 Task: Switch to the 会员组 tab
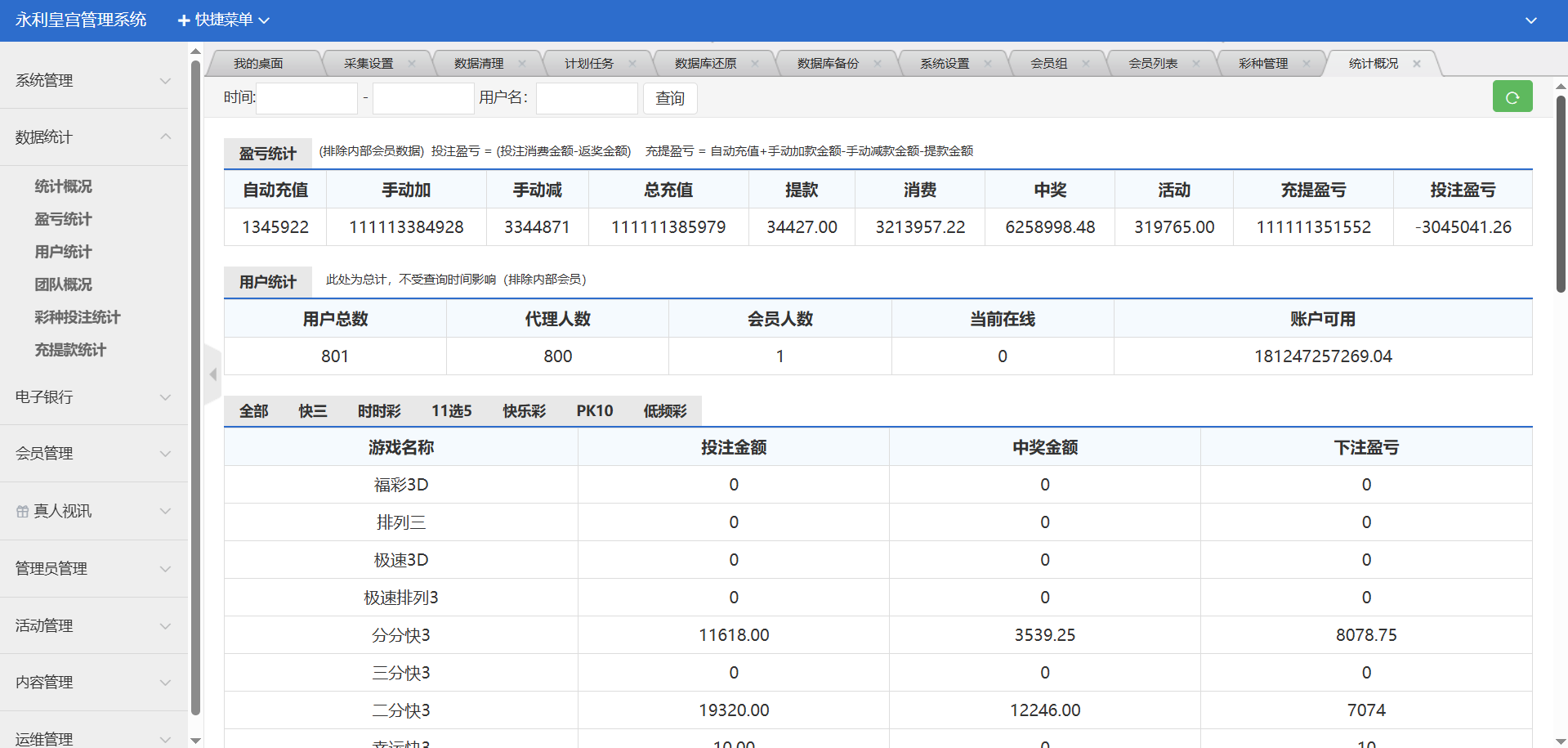pos(1048,64)
